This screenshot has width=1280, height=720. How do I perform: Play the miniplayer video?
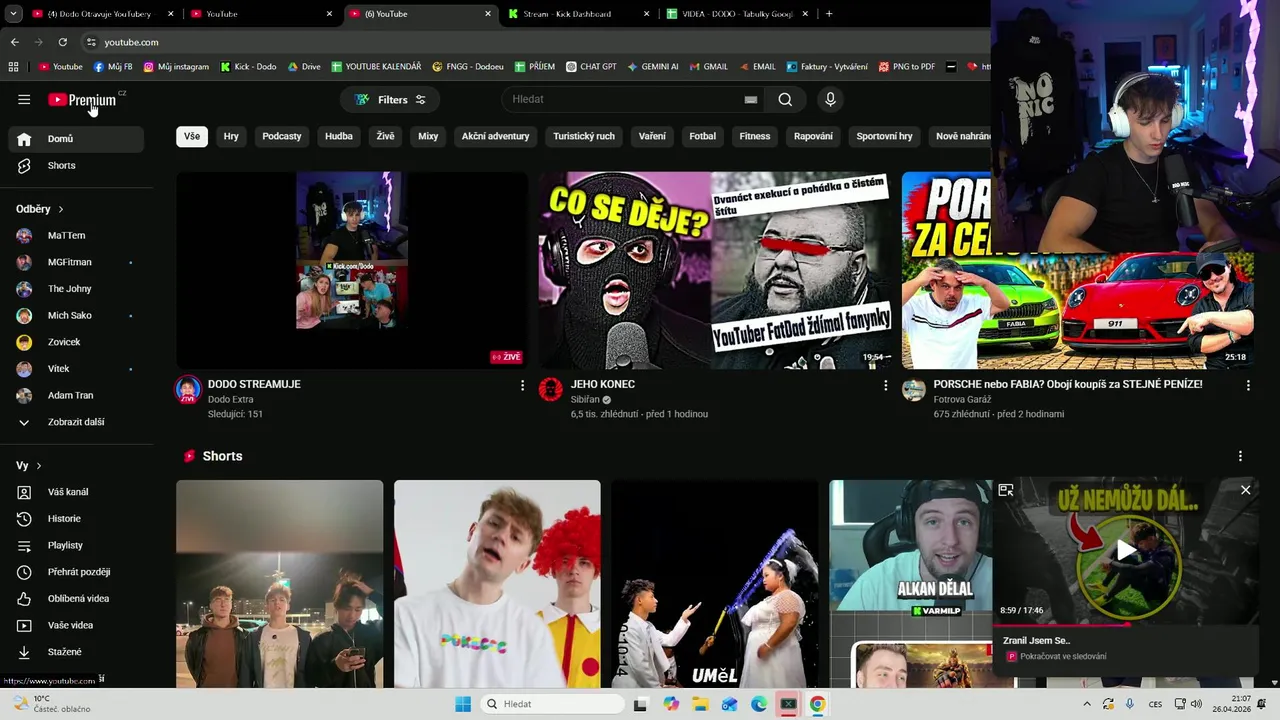point(1127,549)
